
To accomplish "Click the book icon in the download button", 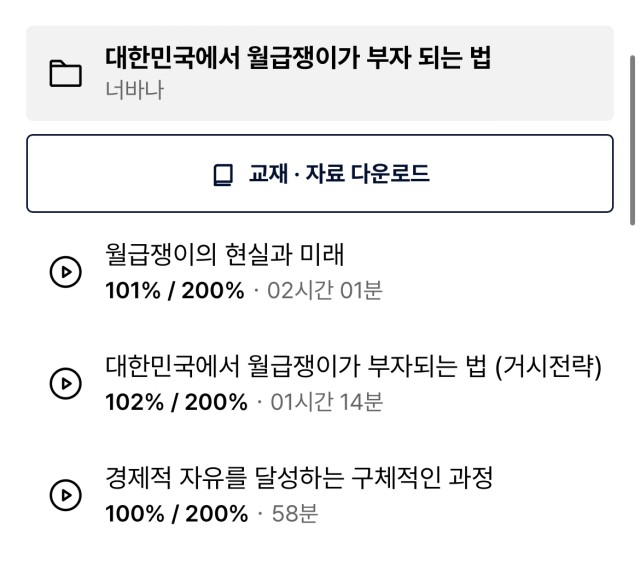I will [x=223, y=175].
